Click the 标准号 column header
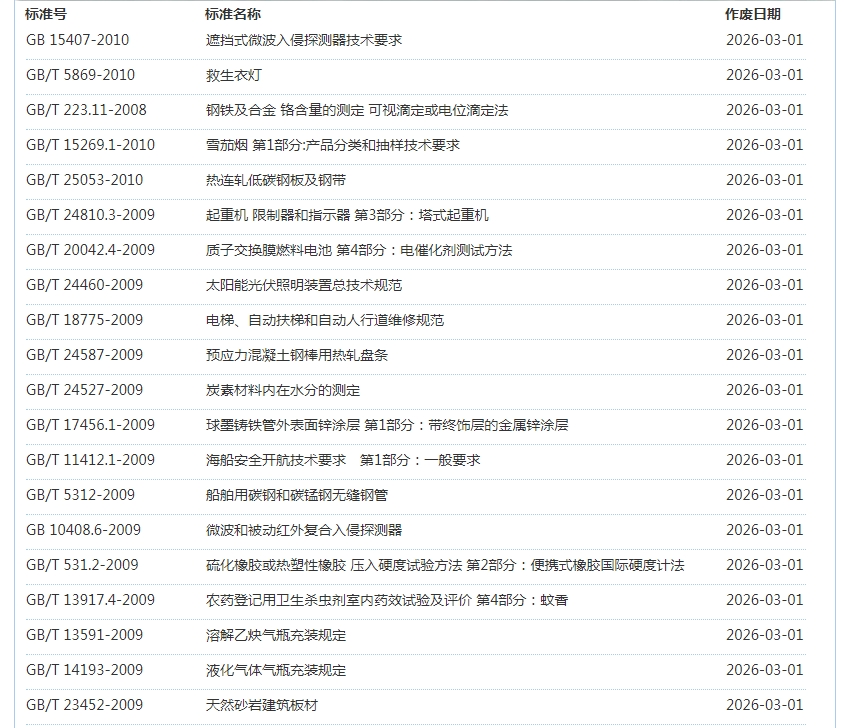The image size is (851, 728). (46, 15)
